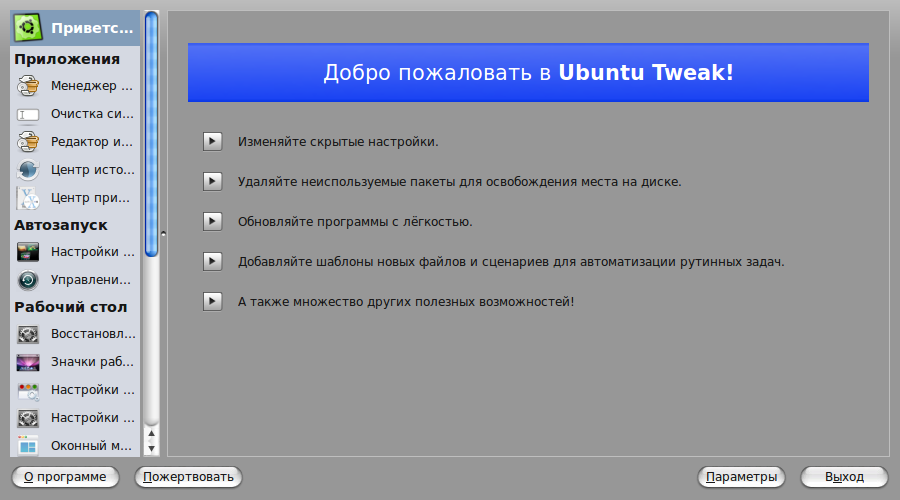Select the "Менеджер ..." text entry
900x500 pixels.
92,86
